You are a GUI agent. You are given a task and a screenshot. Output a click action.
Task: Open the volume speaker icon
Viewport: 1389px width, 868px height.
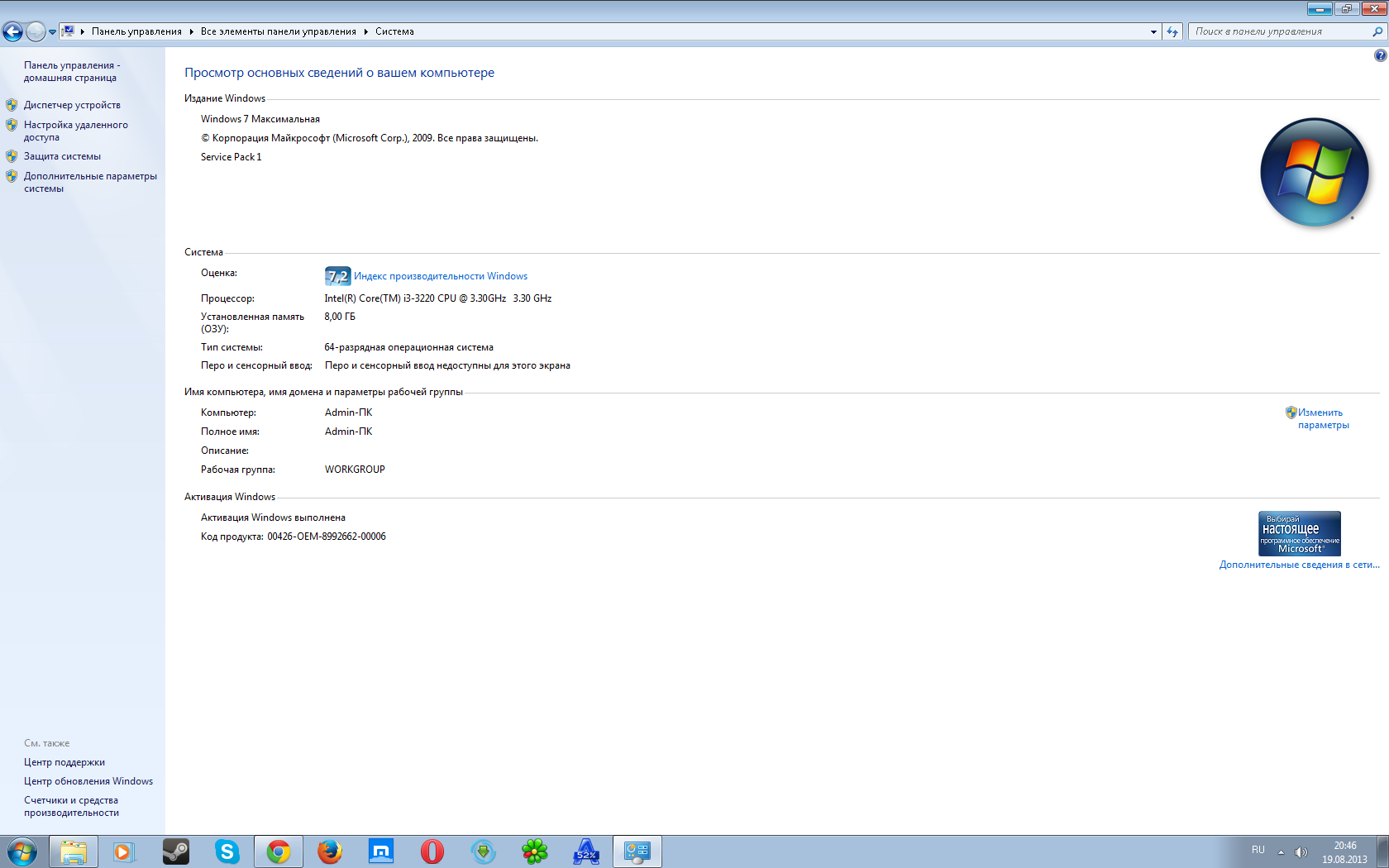point(1301,852)
